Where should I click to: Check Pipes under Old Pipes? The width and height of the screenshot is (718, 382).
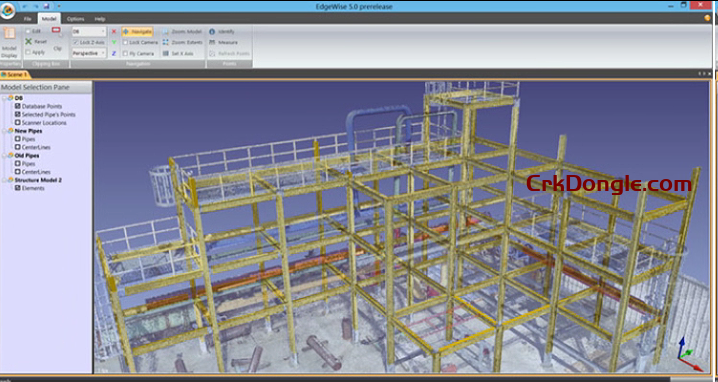pos(18,164)
